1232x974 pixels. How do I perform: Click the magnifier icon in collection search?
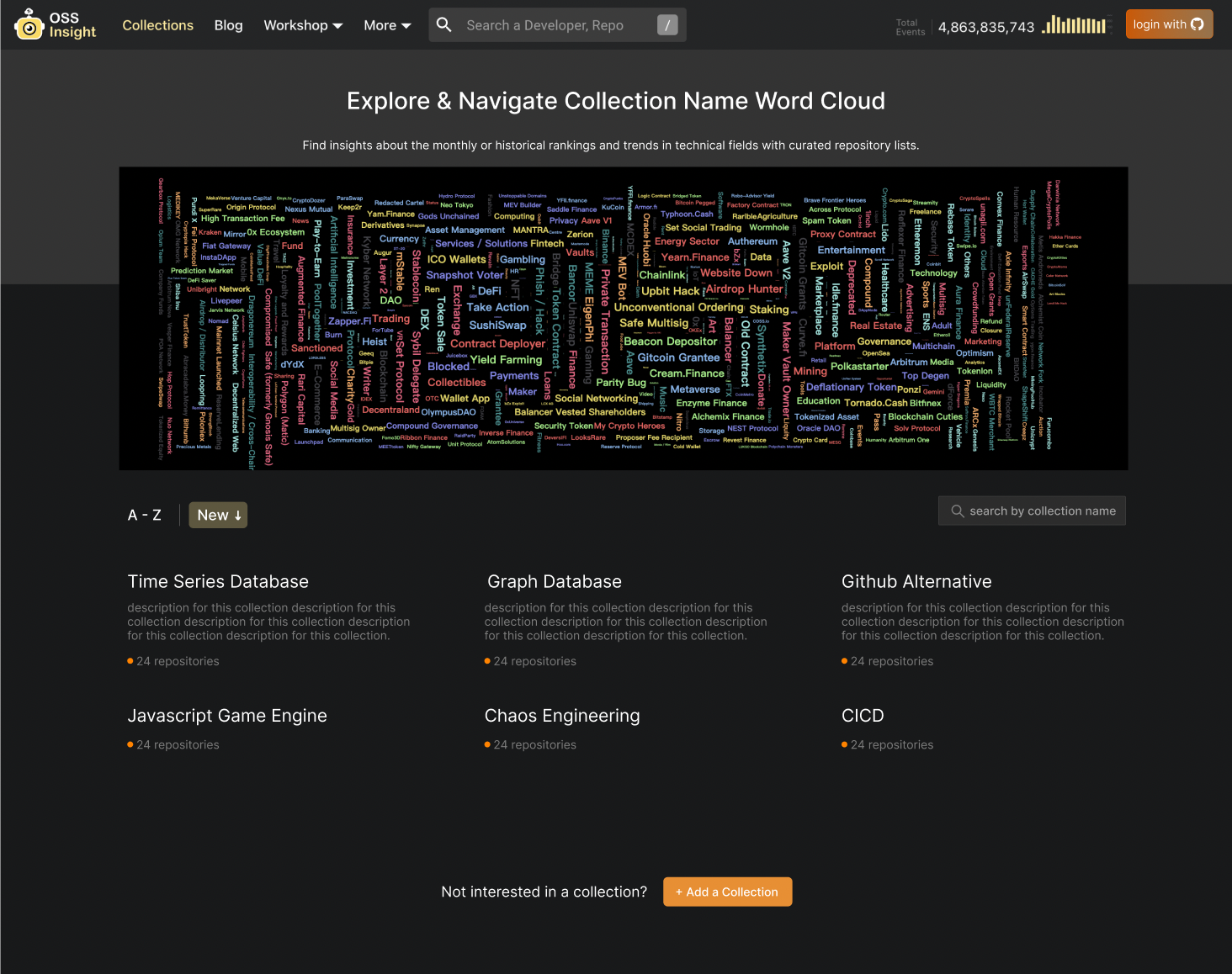click(x=958, y=511)
